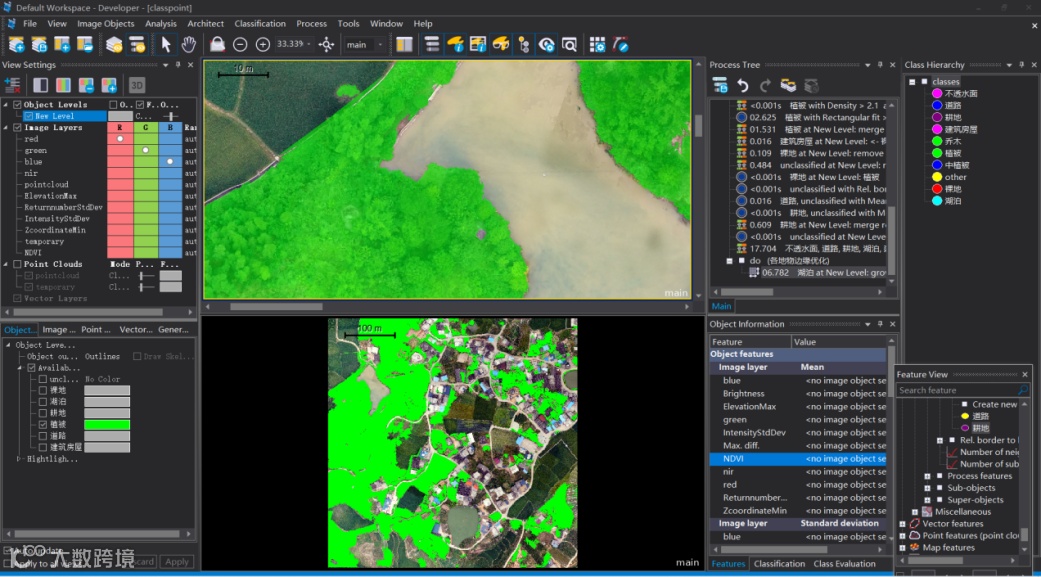Image resolution: width=1041 pixels, height=577 pixels.
Task: Click the zoom in plus icon
Action: 263,44
